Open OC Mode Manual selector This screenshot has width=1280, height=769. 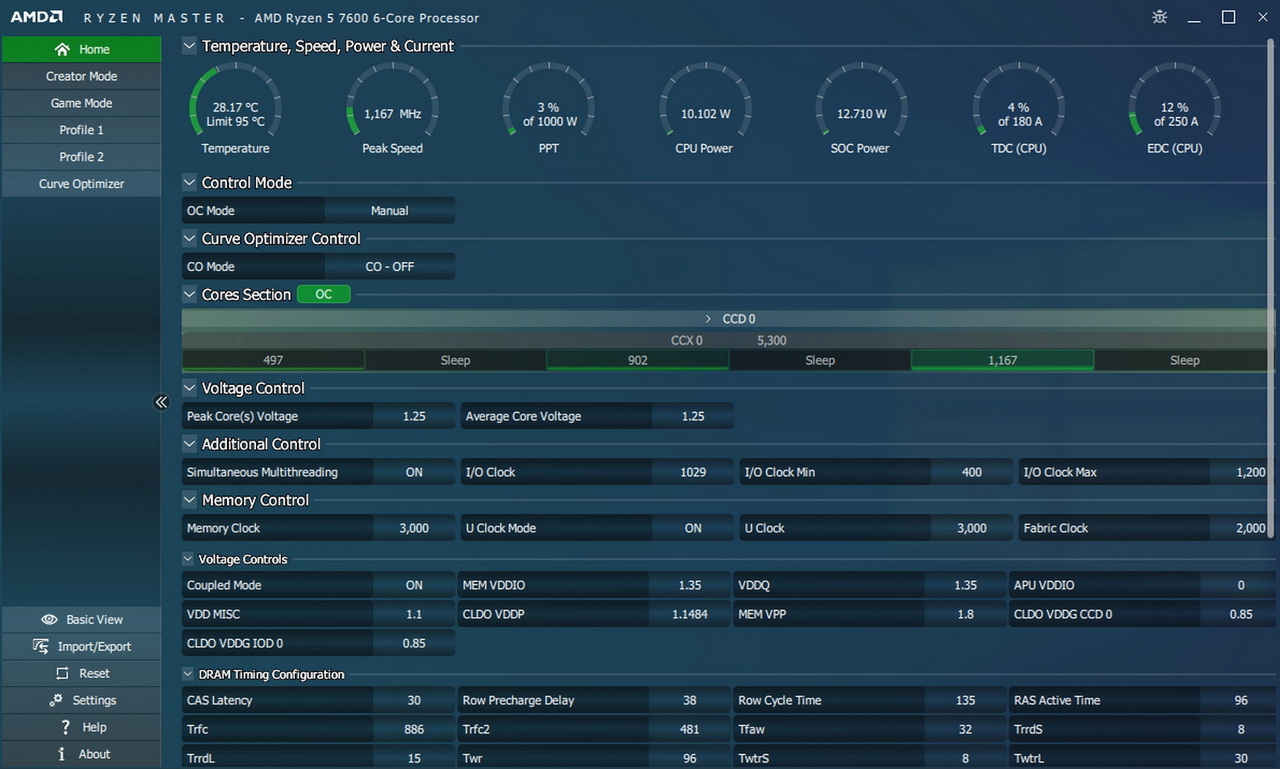[x=390, y=211]
